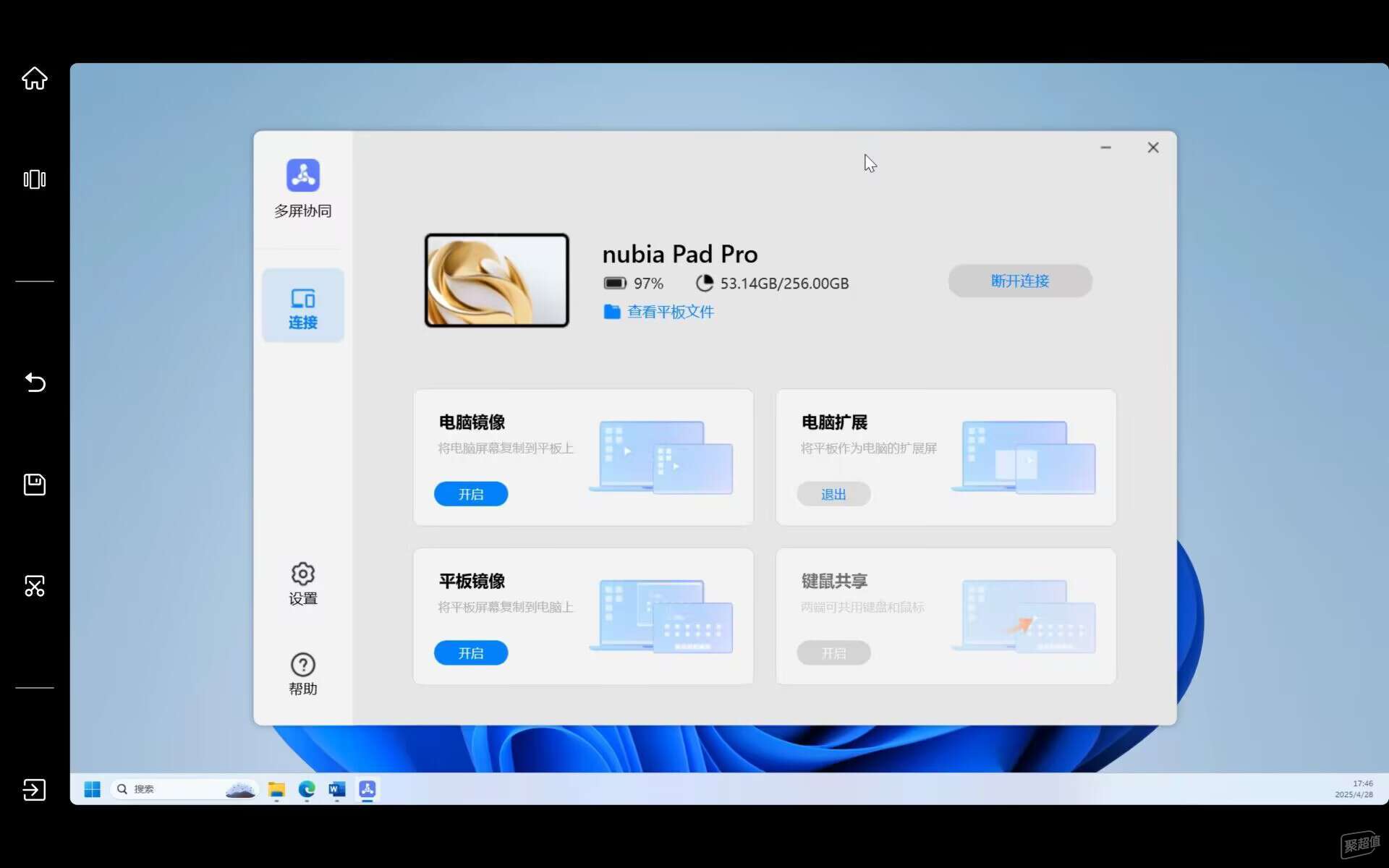Click the '键鼠共享' card title
Image resolution: width=1389 pixels, height=868 pixels.
(834, 581)
